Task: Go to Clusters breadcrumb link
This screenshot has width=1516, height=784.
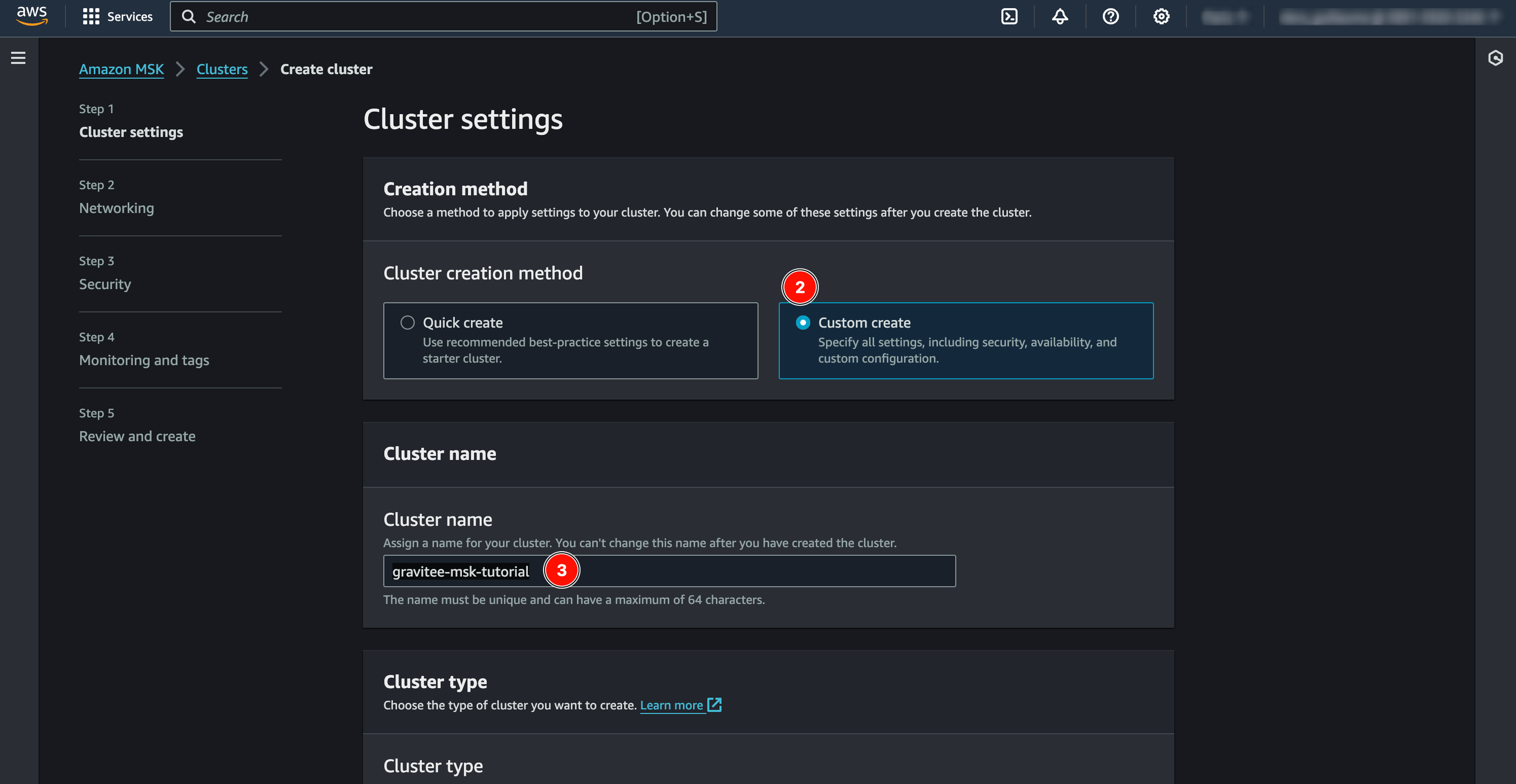Action: click(x=222, y=69)
